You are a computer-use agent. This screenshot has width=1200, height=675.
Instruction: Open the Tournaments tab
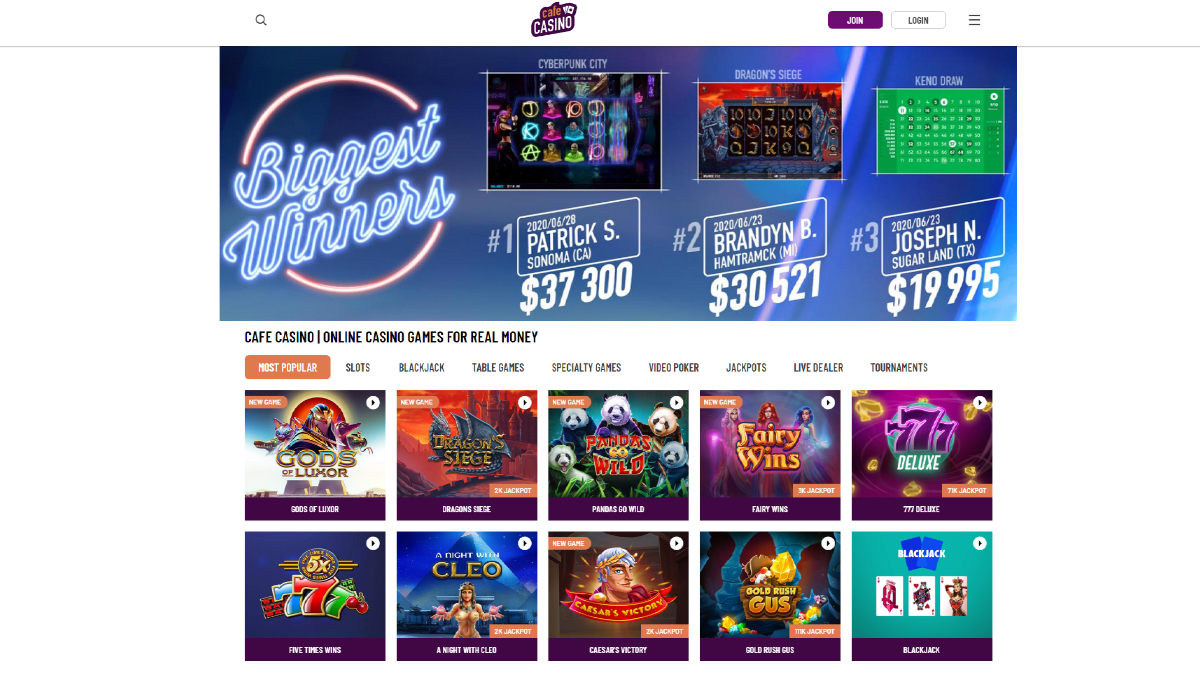click(899, 367)
